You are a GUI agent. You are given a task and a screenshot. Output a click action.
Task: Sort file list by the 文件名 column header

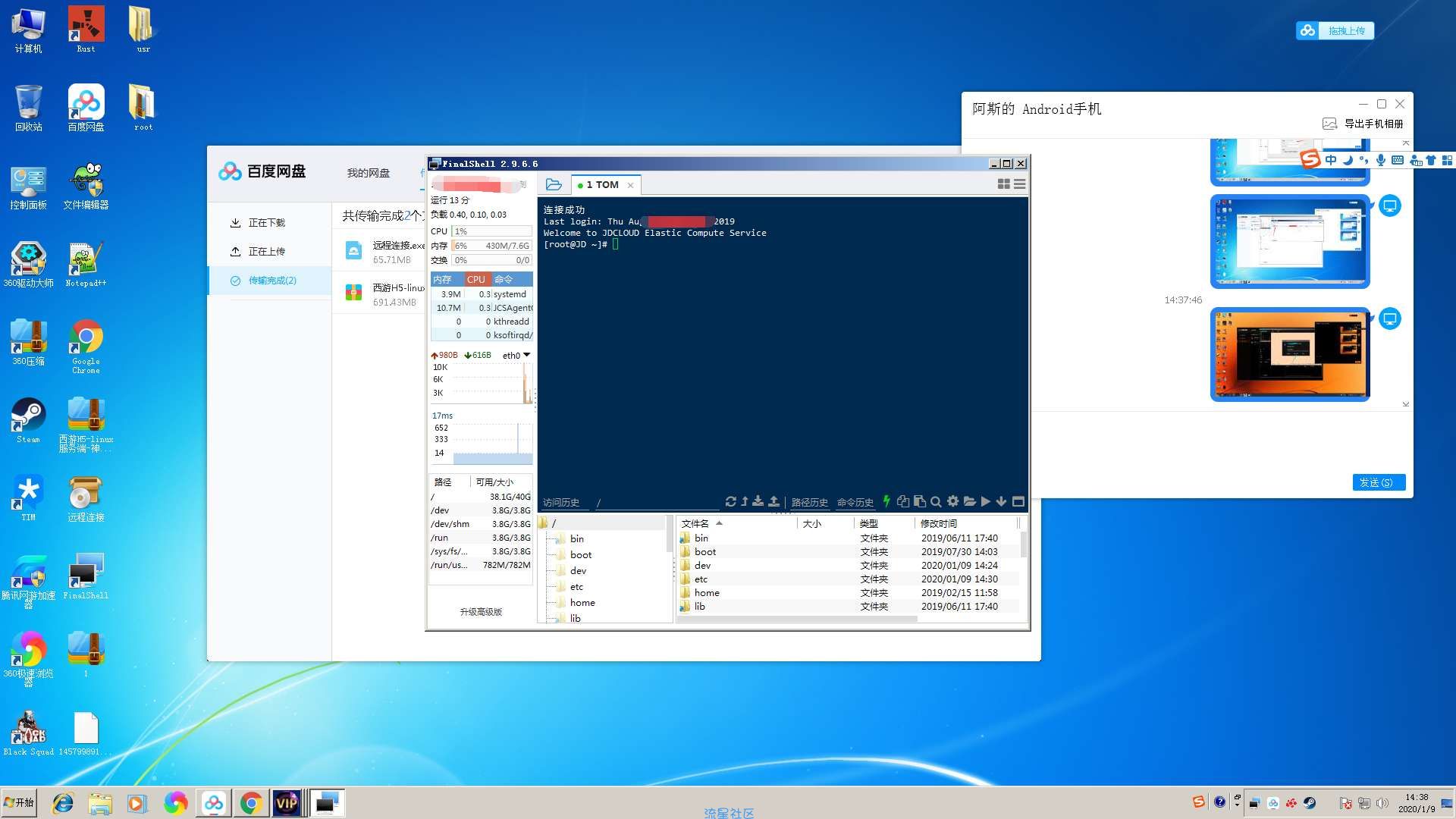point(736,523)
